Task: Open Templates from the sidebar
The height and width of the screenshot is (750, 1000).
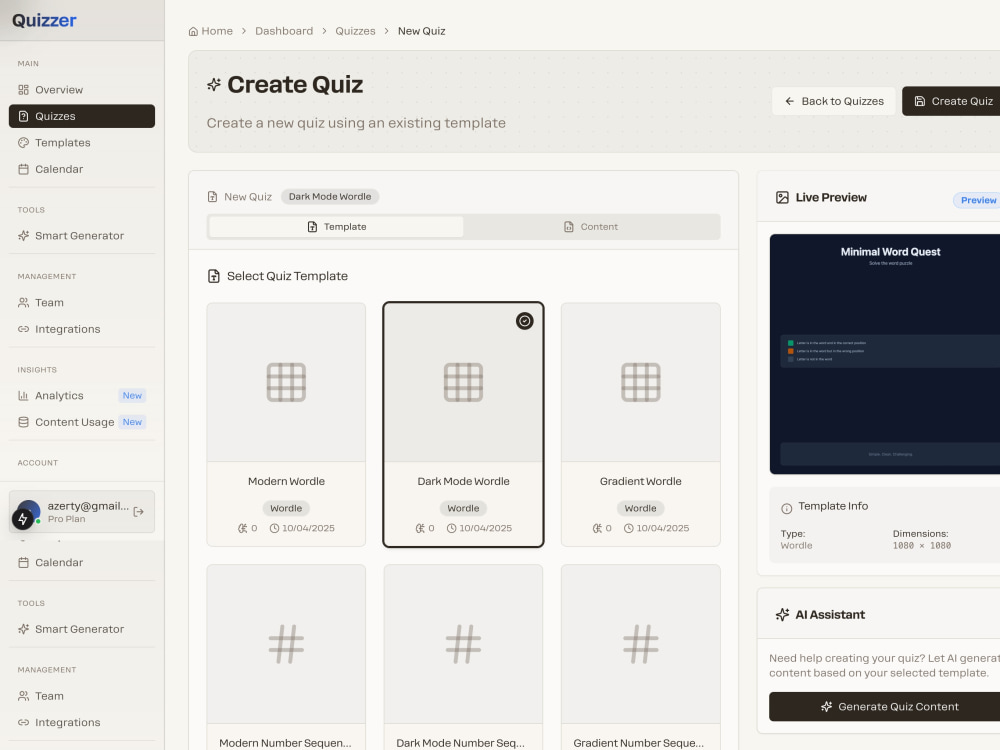Action: coord(82,143)
